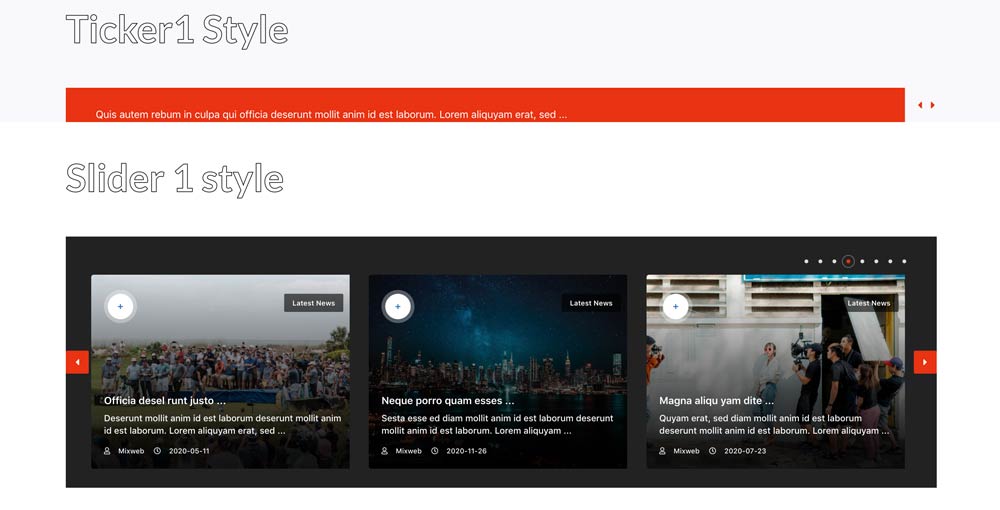Image resolution: width=1000 pixels, height=510 pixels.
Task: Select the active red pagination dot
Action: 848,262
